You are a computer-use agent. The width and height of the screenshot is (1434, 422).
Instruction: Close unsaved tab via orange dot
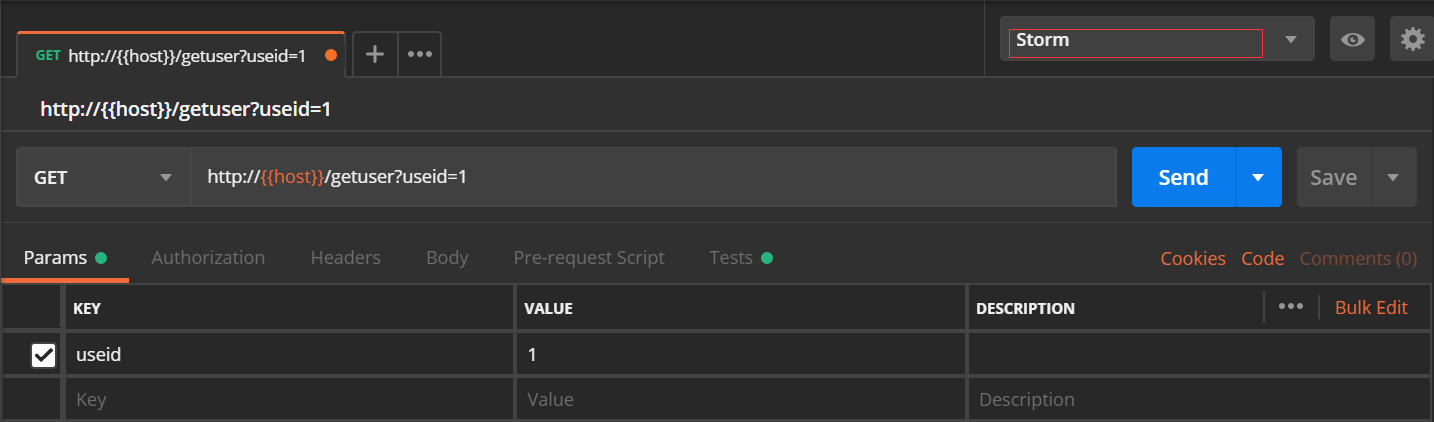(331, 55)
